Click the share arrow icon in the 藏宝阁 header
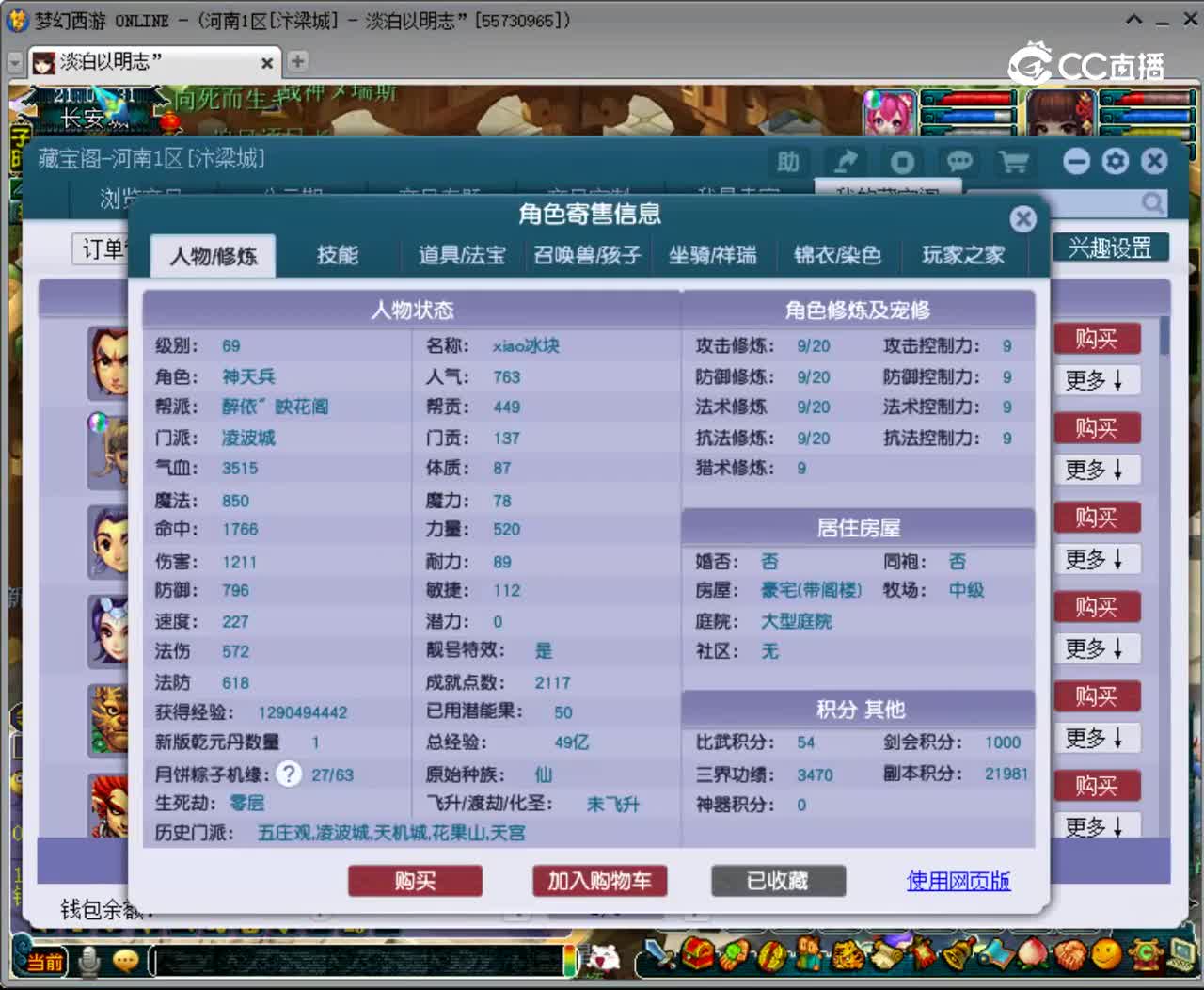 845,162
